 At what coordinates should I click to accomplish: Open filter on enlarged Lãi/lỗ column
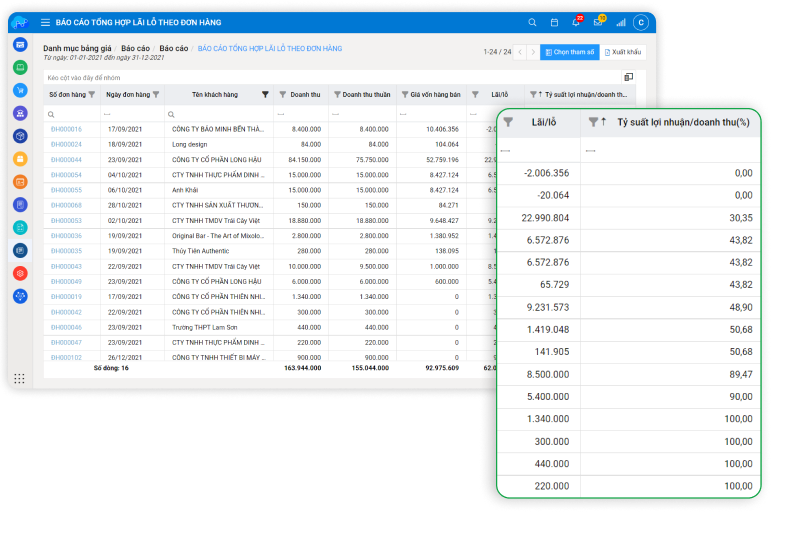click(x=508, y=122)
